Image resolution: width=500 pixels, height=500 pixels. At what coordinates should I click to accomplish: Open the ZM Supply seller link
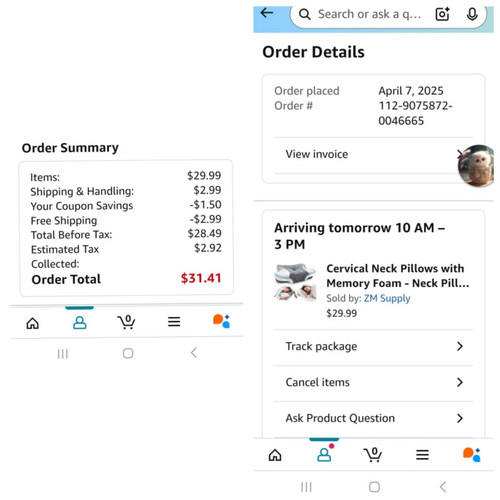(x=387, y=298)
